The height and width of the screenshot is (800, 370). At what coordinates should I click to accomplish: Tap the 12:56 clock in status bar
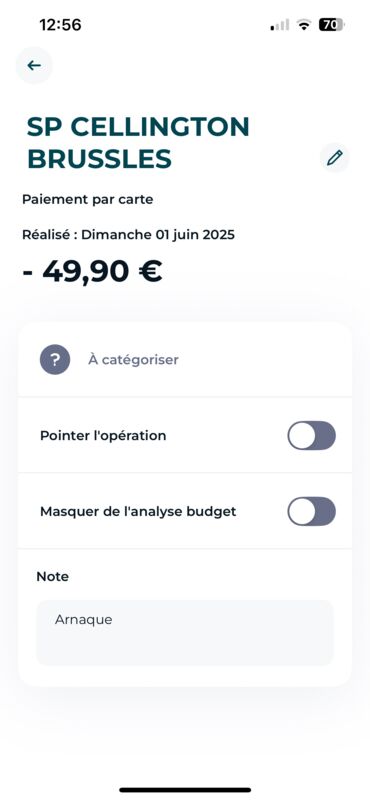60,24
